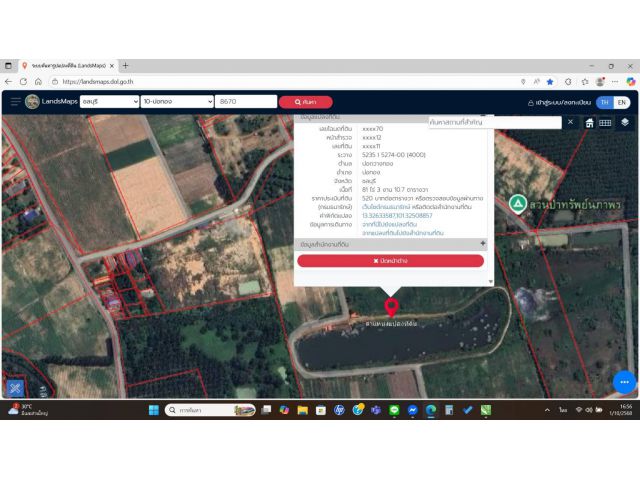Open the Copilot icon in browser toolbar
Viewport: 640px width, 480px height.
(x=631, y=82)
